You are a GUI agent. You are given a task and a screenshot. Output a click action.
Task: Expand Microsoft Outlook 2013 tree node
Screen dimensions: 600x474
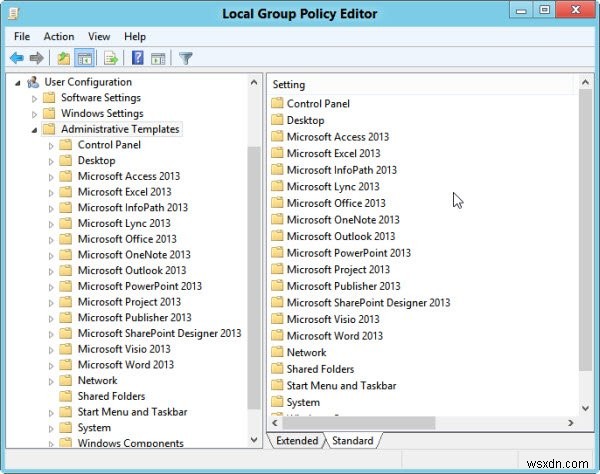(51, 271)
